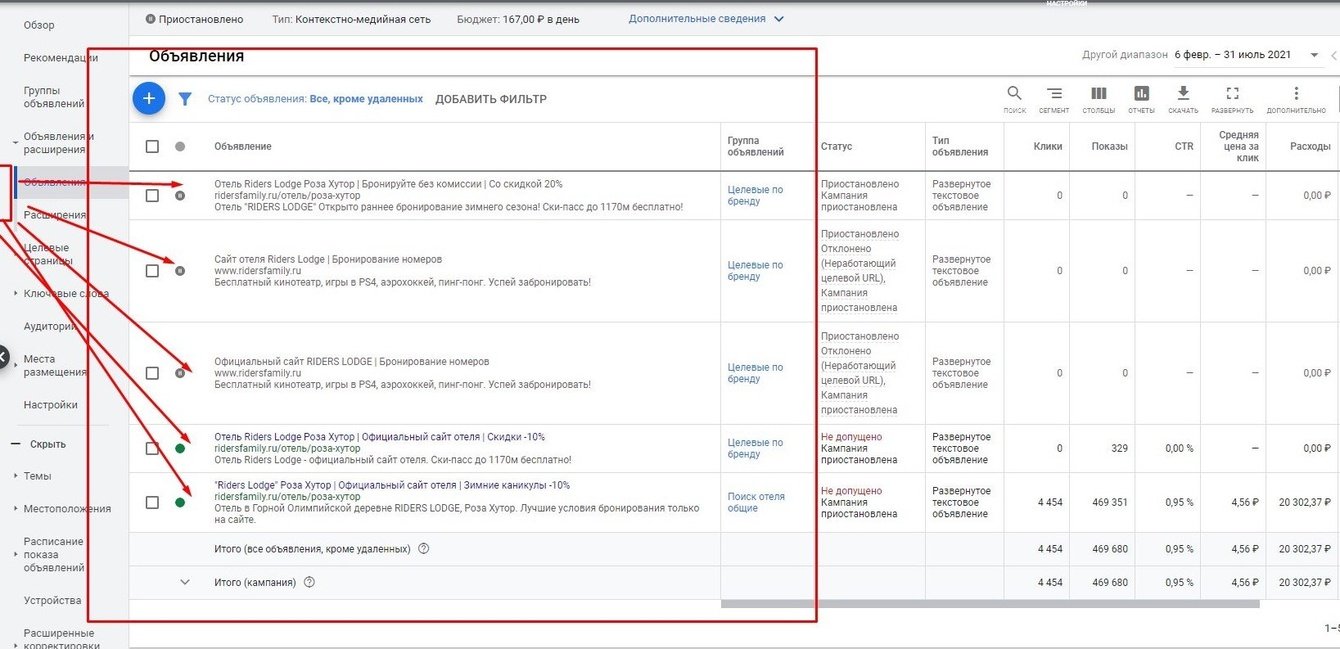The width and height of the screenshot is (1340, 649).
Task: Click the blue plus button to add an ad
Action: click(149, 98)
